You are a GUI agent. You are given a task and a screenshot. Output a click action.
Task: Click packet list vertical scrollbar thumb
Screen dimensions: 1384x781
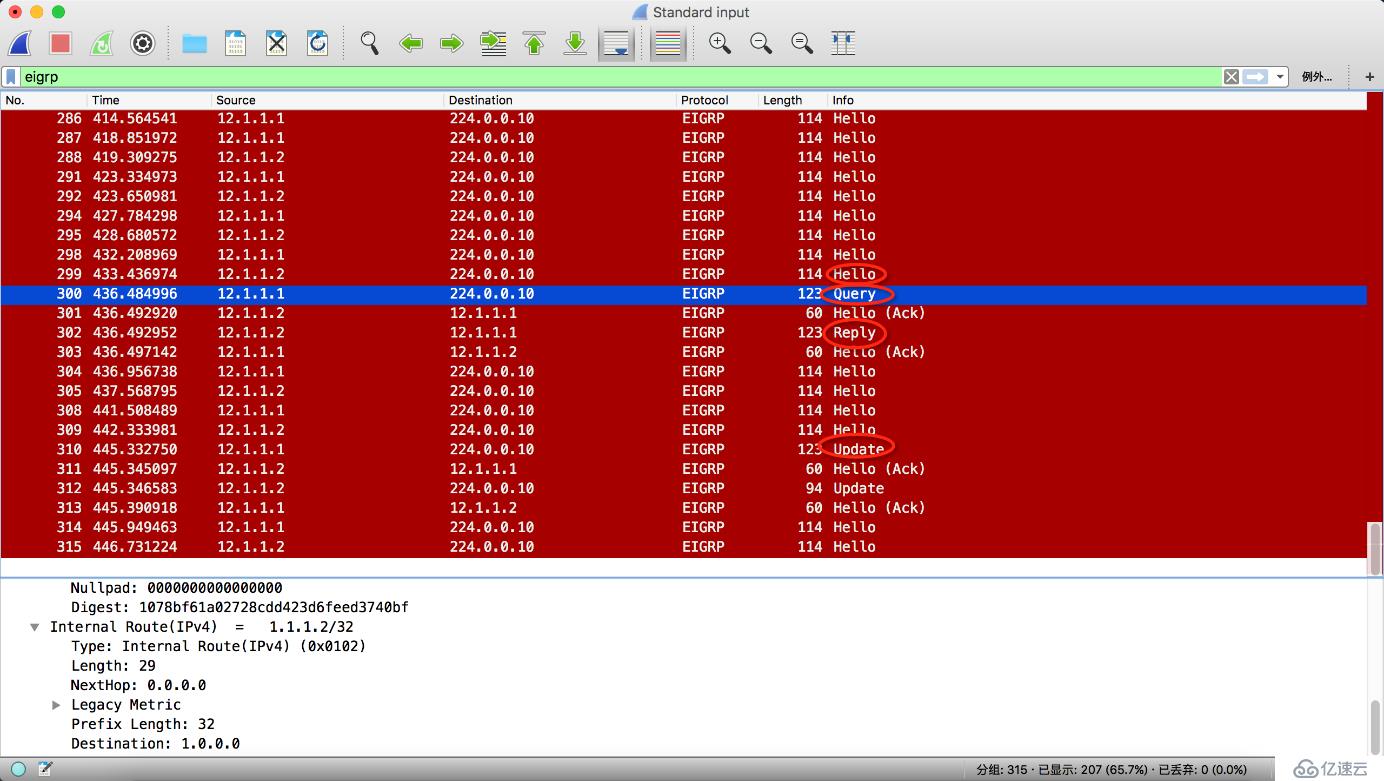(1375, 548)
